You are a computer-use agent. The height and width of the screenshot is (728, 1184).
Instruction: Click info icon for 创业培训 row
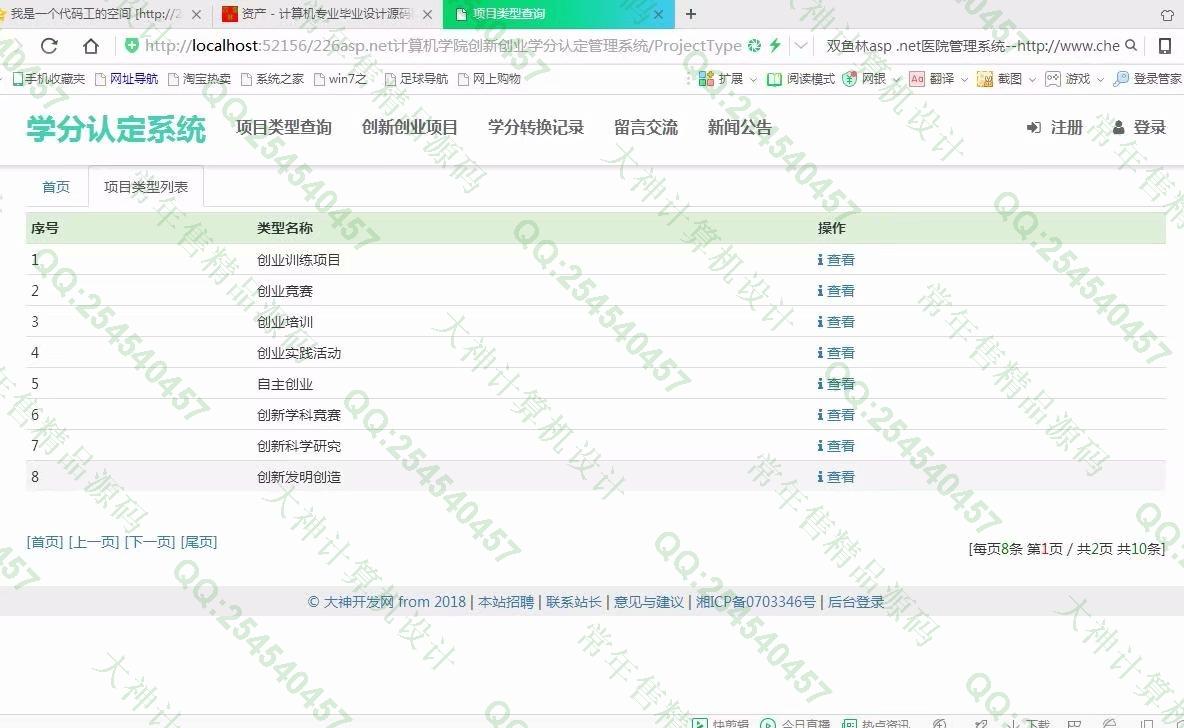click(820, 322)
